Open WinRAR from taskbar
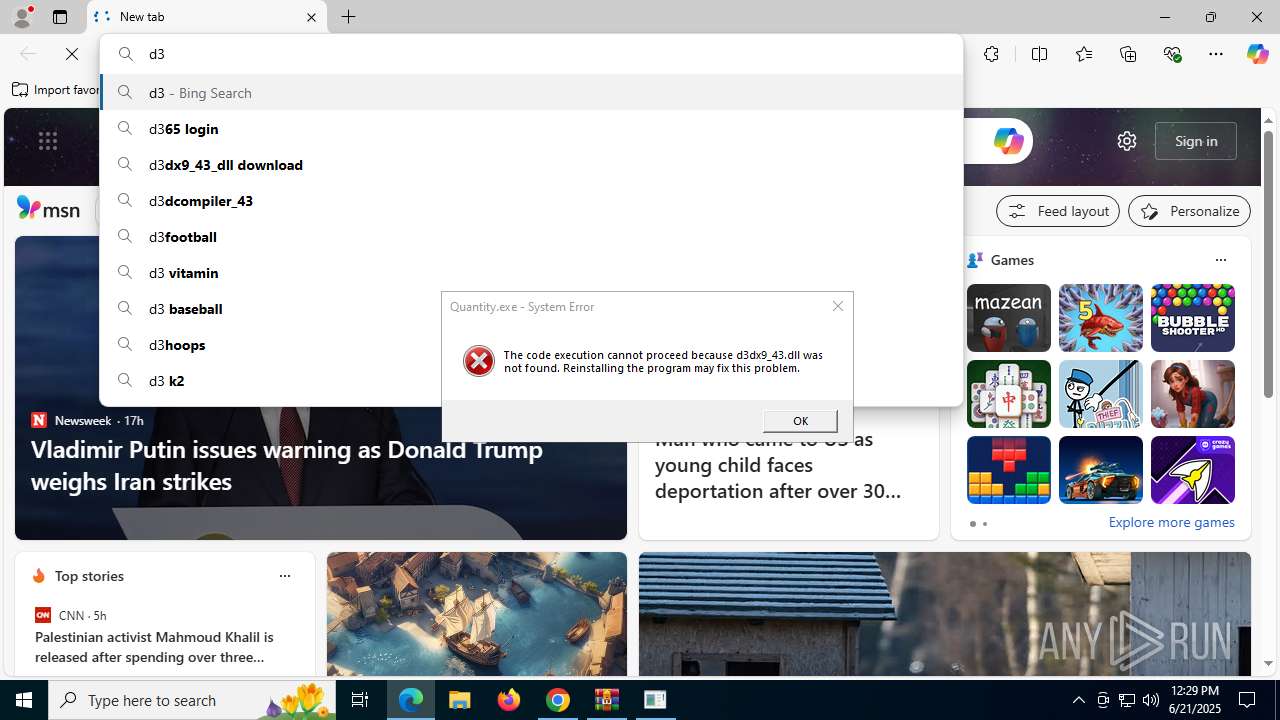The height and width of the screenshot is (720, 1280). pyautogui.click(x=606, y=700)
